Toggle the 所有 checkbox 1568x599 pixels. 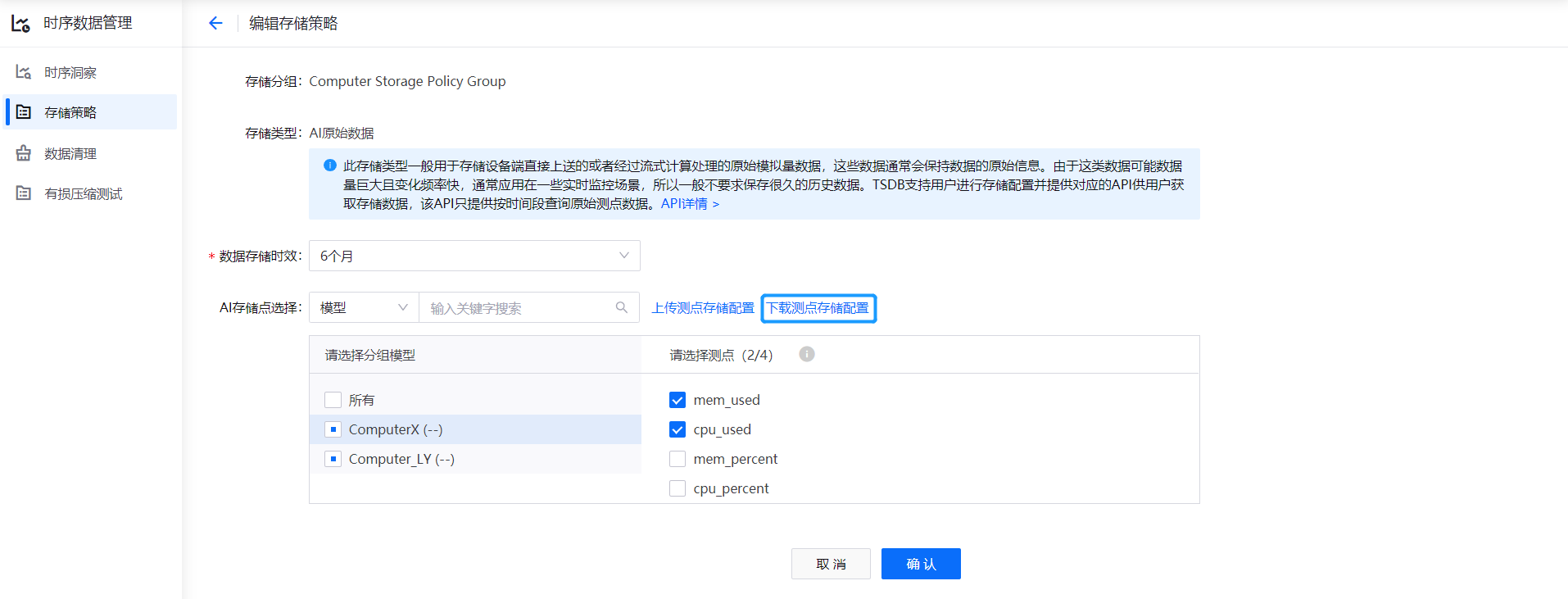point(333,400)
